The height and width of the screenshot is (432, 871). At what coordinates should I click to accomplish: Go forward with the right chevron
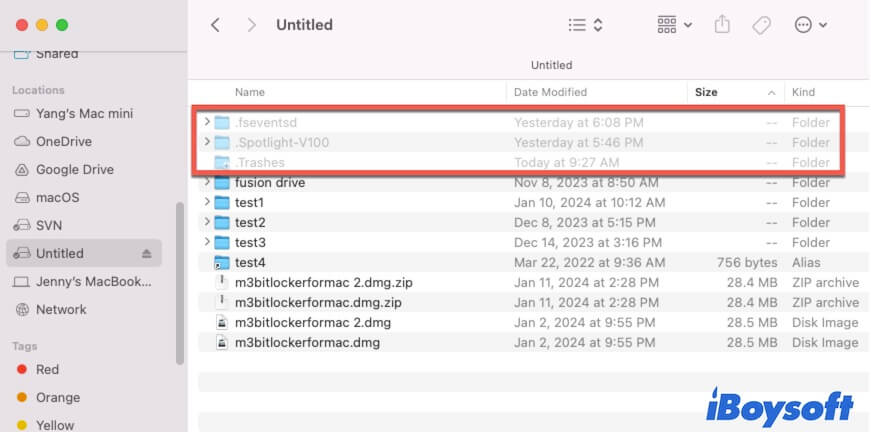click(x=251, y=25)
